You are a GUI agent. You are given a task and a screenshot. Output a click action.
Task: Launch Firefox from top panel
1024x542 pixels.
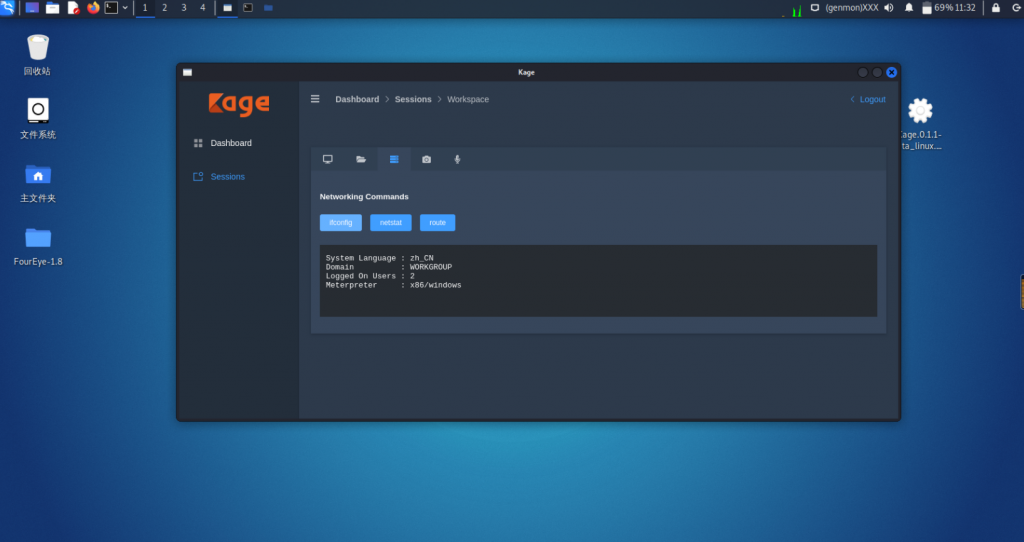coord(93,8)
